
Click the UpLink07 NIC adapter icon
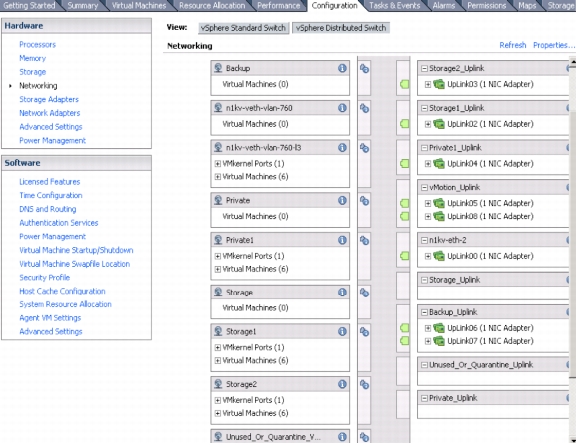point(439,341)
